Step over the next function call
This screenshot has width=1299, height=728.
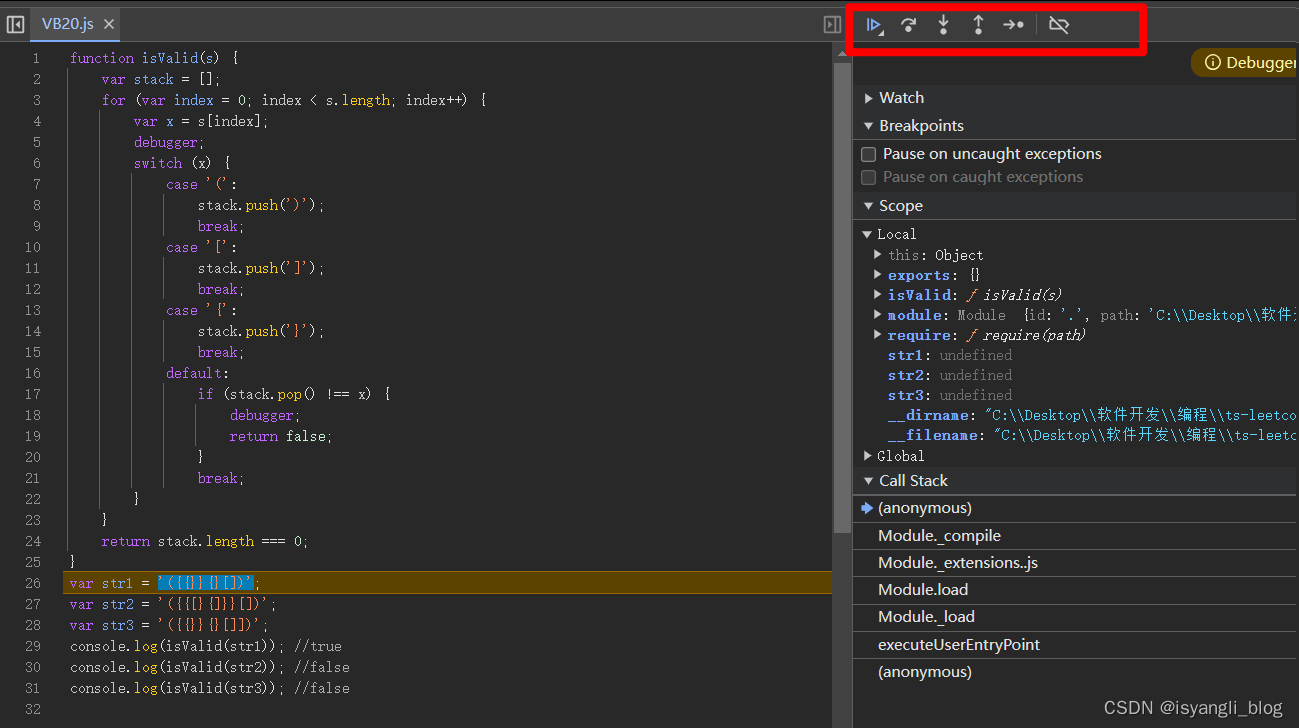tap(909, 25)
